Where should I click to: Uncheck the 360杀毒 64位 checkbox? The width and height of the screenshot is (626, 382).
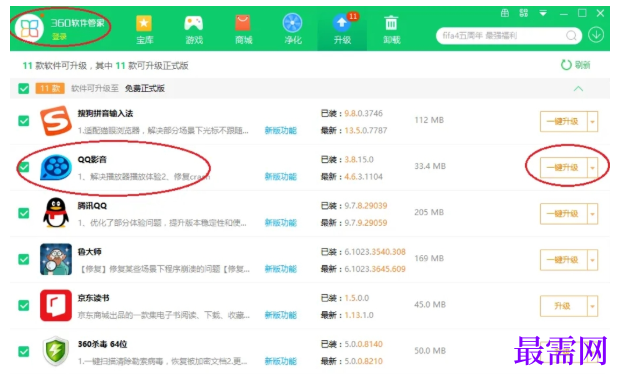click(24, 352)
